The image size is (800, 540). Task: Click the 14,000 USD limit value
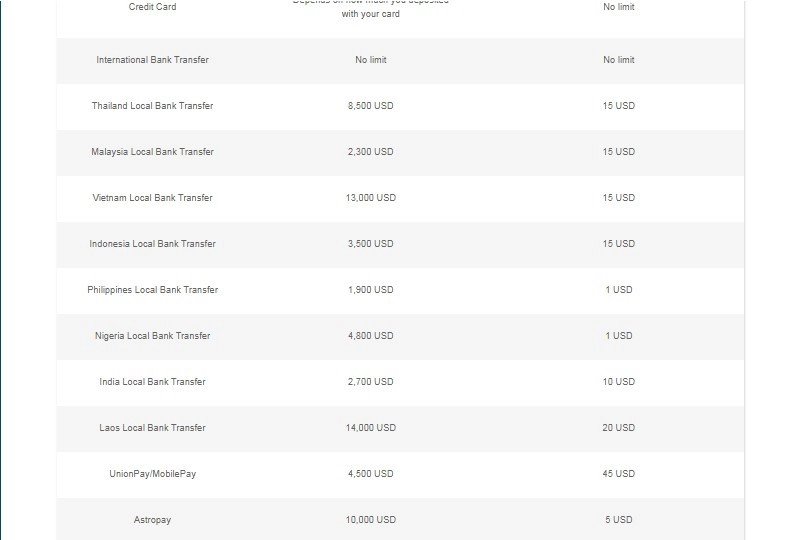tap(370, 428)
